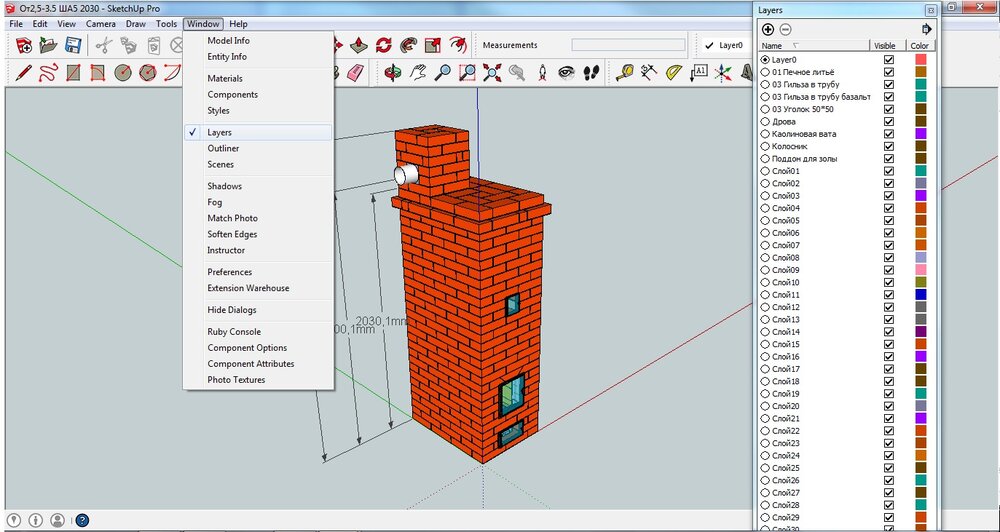Select the Walk footprints tool
This screenshot has width=1000, height=532.
[591, 72]
